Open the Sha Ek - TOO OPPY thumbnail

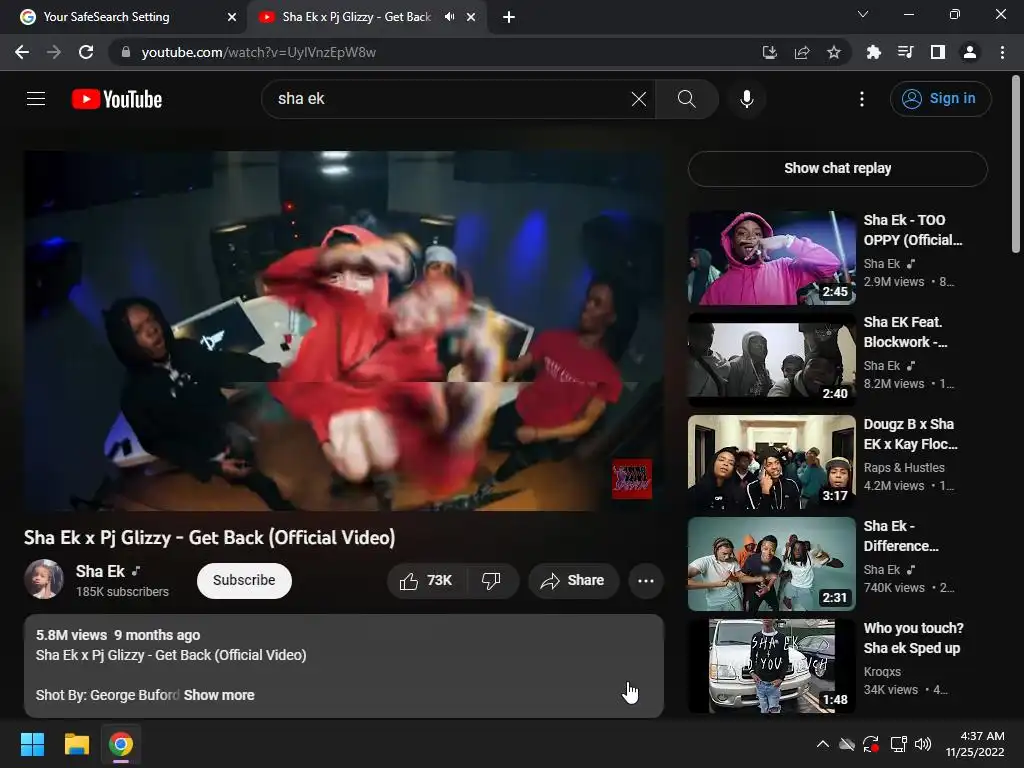click(x=771, y=258)
